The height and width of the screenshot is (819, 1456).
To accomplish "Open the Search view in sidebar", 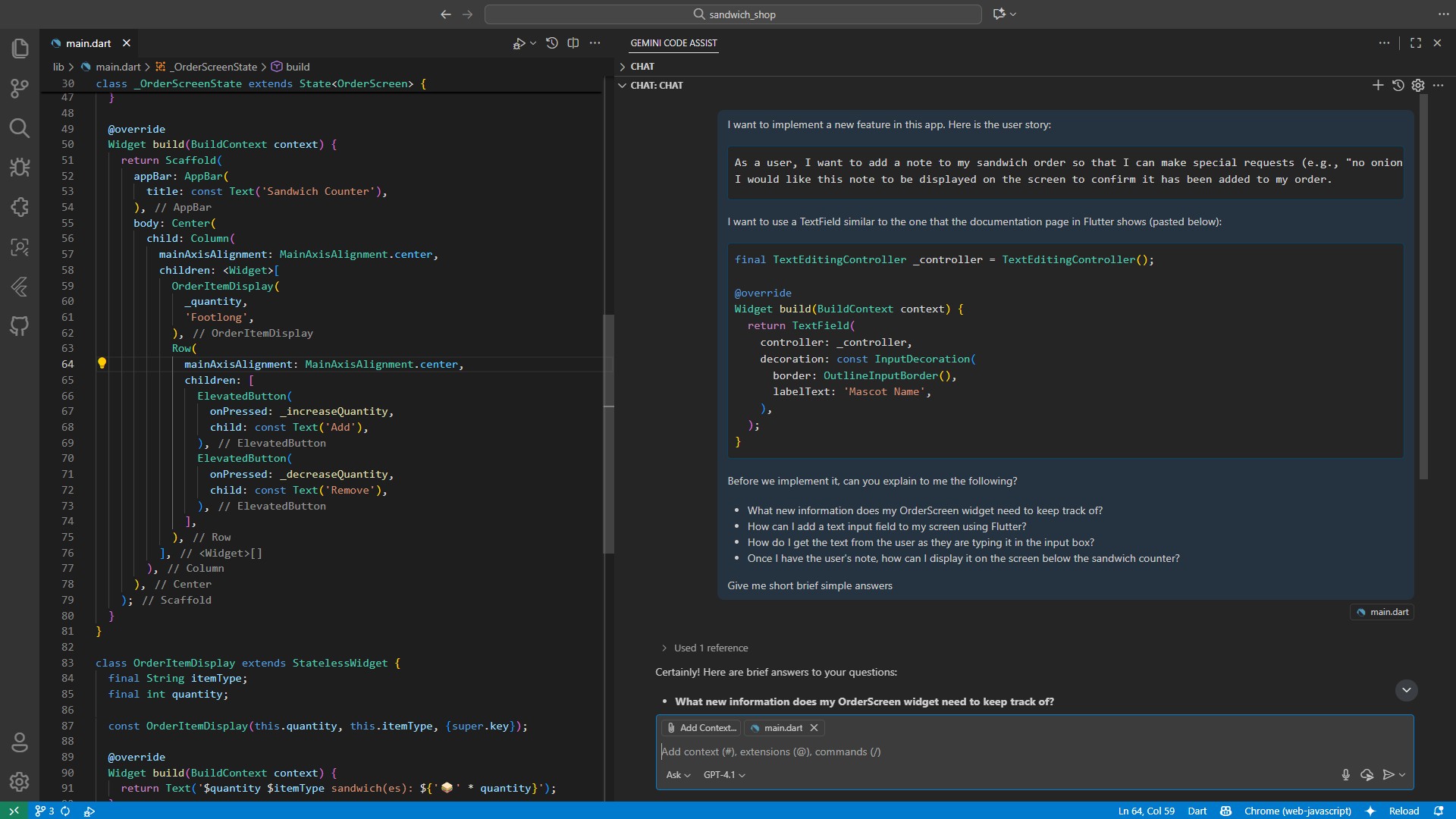I will (x=20, y=128).
